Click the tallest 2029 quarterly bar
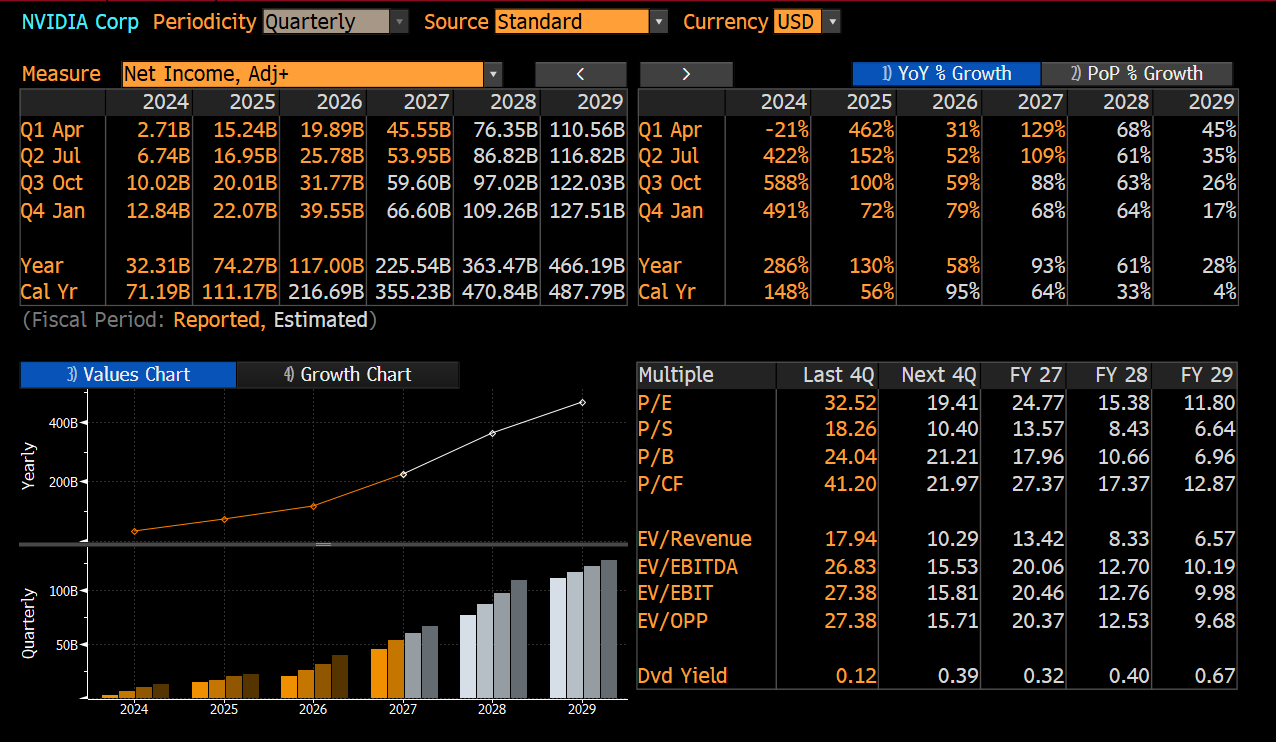 point(608,629)
